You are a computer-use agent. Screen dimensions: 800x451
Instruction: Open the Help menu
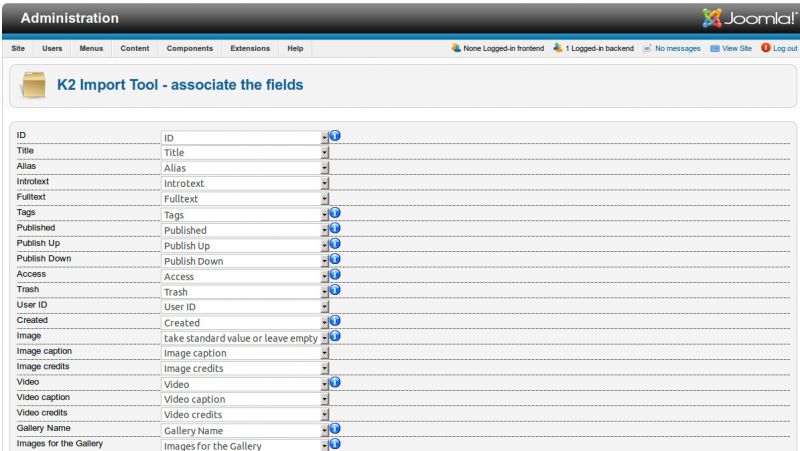(295, 48)
